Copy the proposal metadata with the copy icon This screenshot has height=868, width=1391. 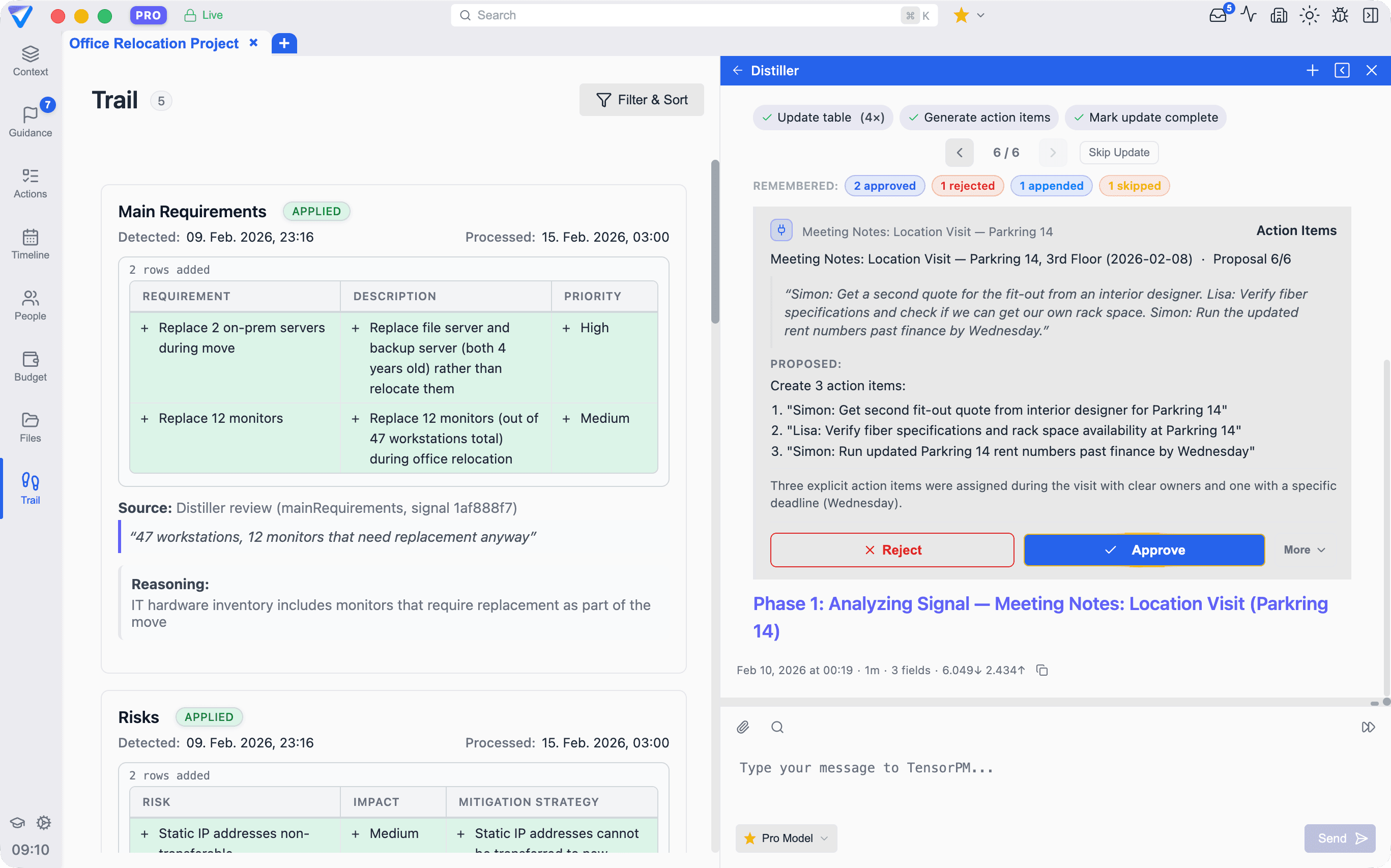click(1042, 670)
